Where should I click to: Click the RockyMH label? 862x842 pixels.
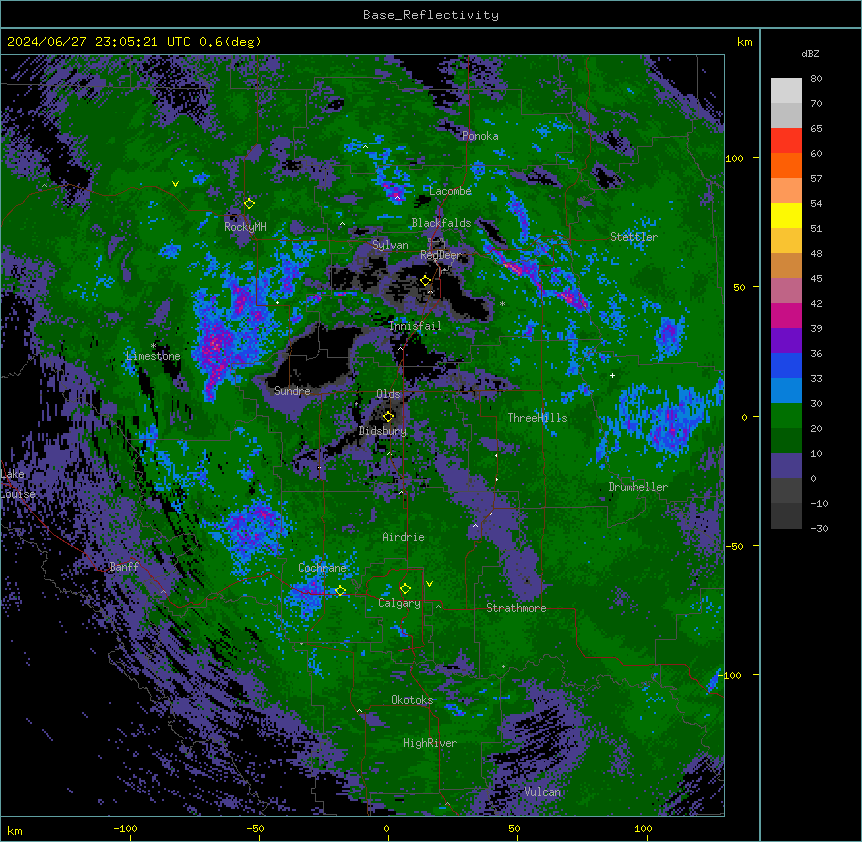tap(245, 227)
